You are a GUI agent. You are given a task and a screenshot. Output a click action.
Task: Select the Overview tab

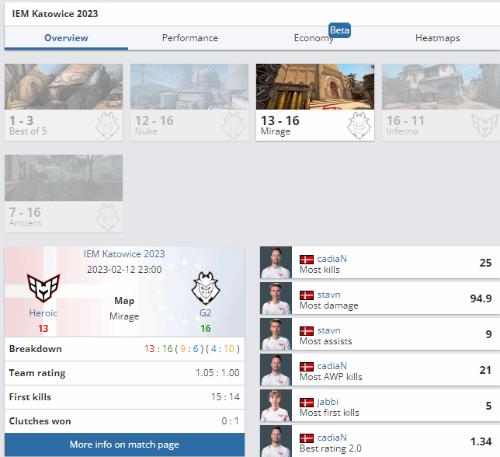pyautogui.click(x=66, y=38)
